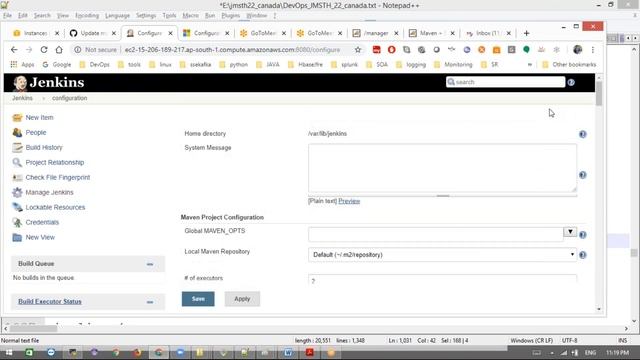Open JAVA bookmarks folder
Viewport: 640px width, 360px height.
pos(268,64)
